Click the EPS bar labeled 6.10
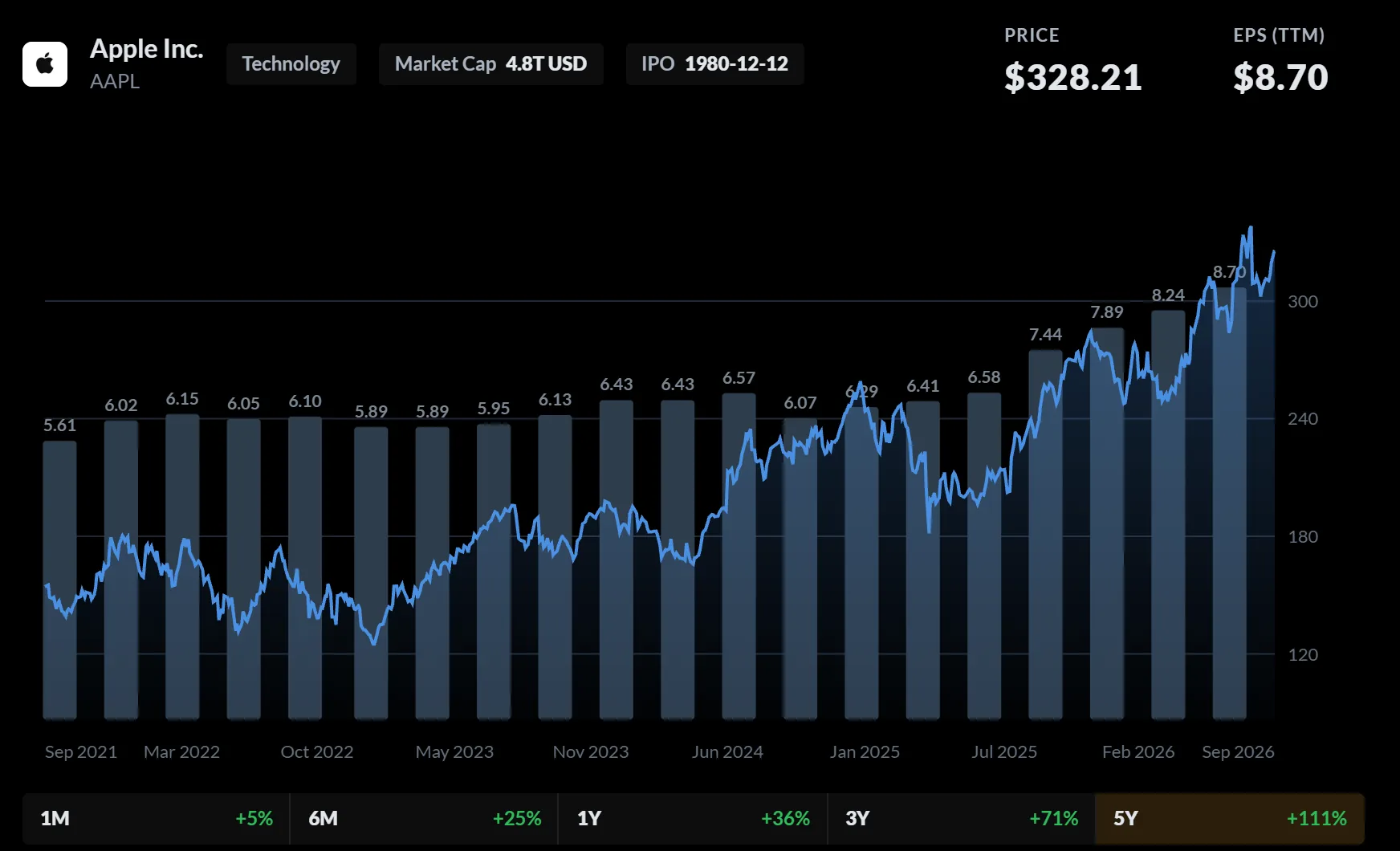The height and width of the screenshot is (851, 1400). click(305, 568)
